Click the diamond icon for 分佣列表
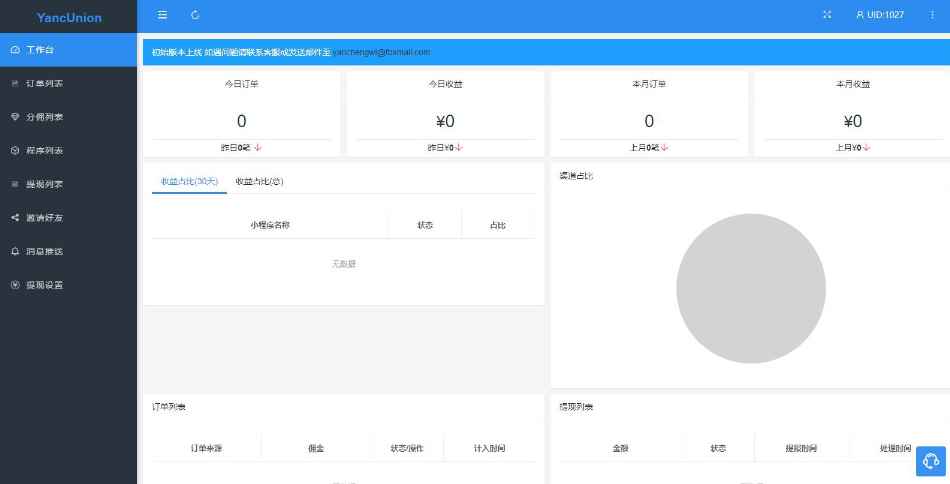This screenshot has width=950, height=484. tap(15, 117)
